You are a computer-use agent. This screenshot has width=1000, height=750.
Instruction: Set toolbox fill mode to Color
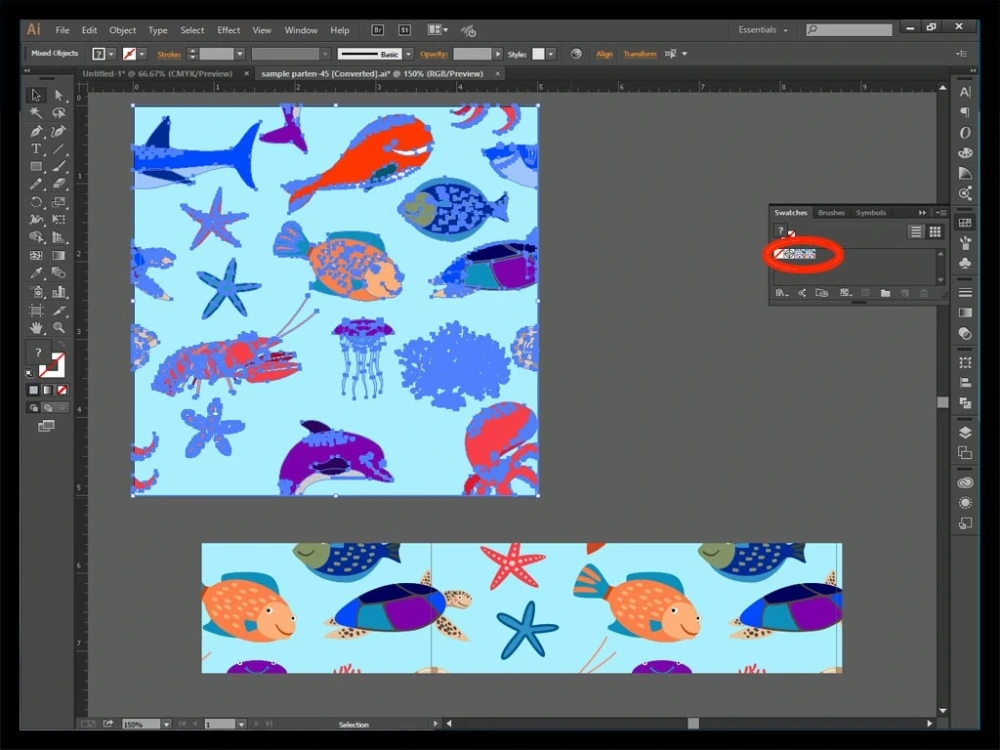click(33, 390)
